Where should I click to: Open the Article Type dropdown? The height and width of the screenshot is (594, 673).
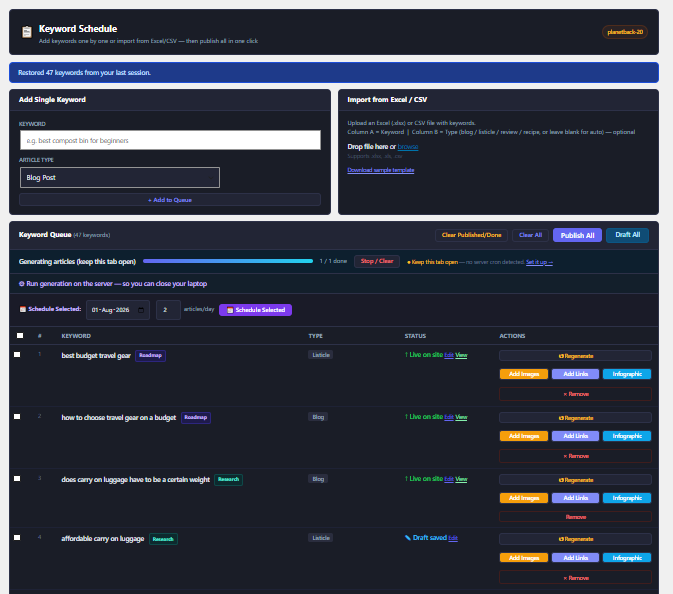120,177
